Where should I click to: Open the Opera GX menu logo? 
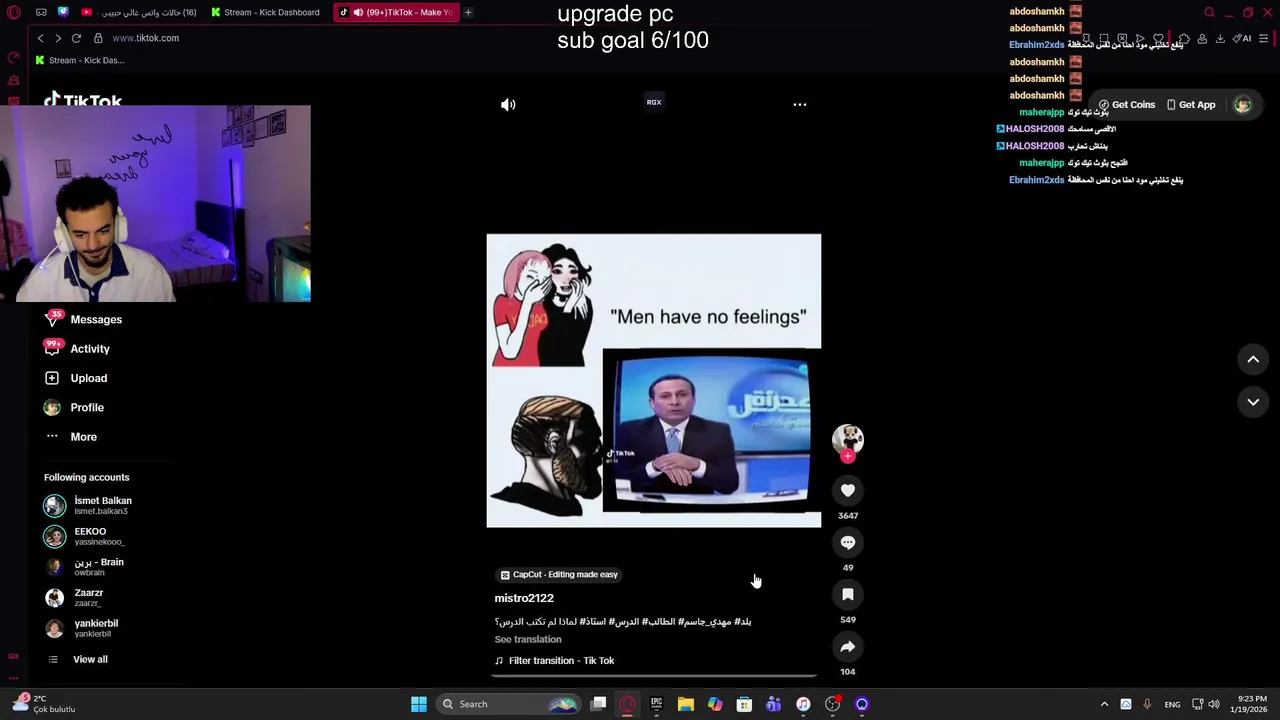click(x=14, y=12)
